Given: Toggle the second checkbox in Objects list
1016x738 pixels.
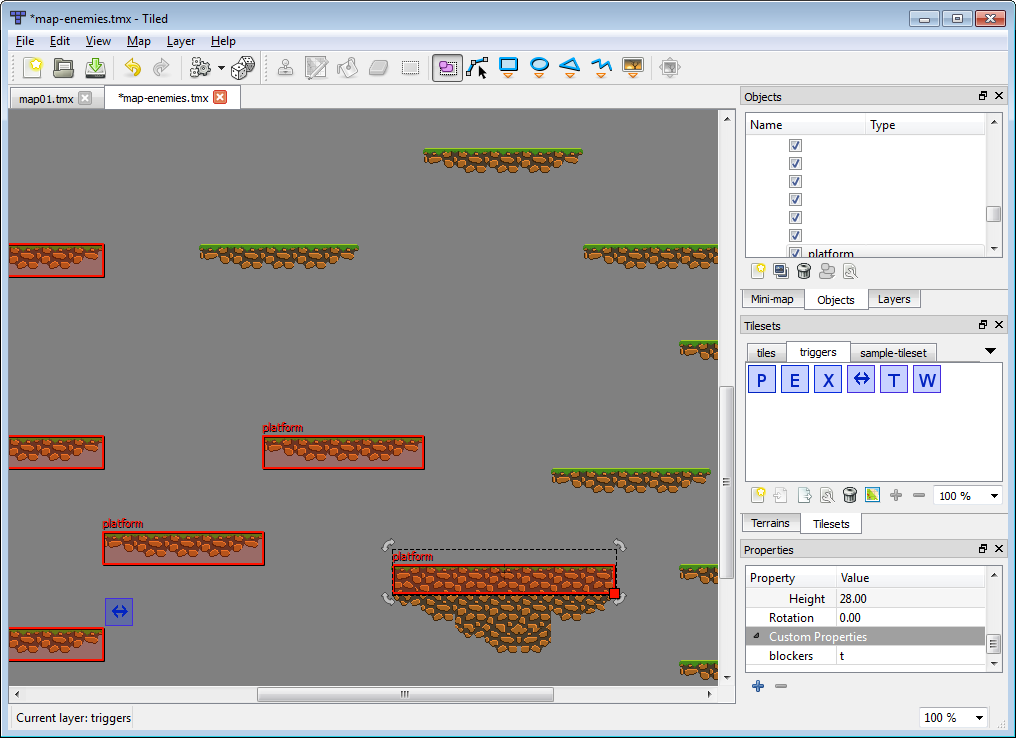Looking at the screenshot, I should pos(795,163).
